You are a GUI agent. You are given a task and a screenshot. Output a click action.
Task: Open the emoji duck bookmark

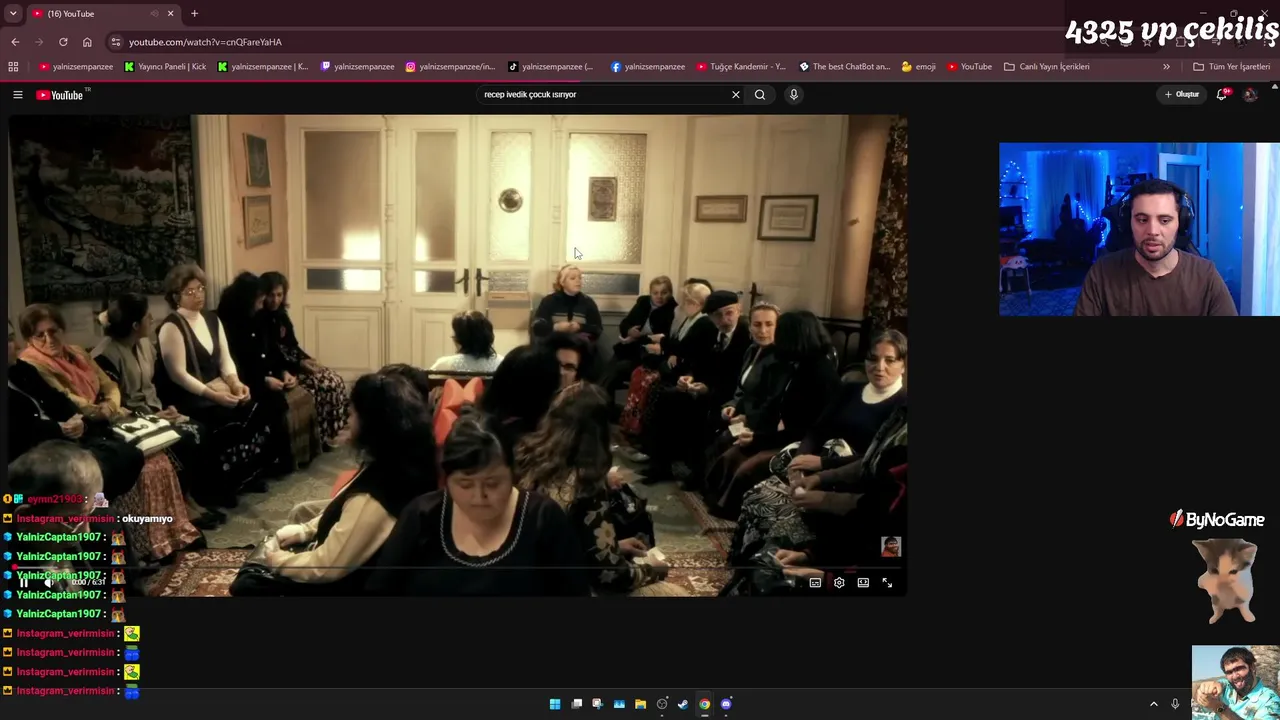coord(918,67)
